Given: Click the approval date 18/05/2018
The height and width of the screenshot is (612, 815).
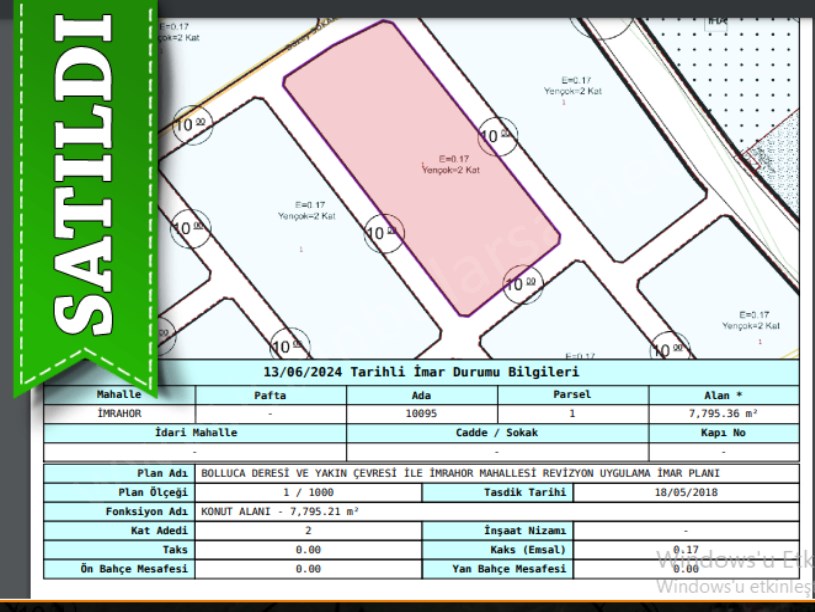Looking at the screenshot, I should pyautogui.click(x=686, y=492).
